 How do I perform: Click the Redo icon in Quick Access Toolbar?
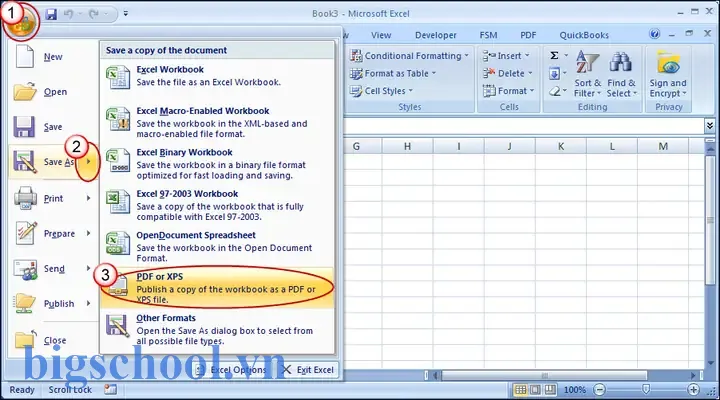point(94,14)
